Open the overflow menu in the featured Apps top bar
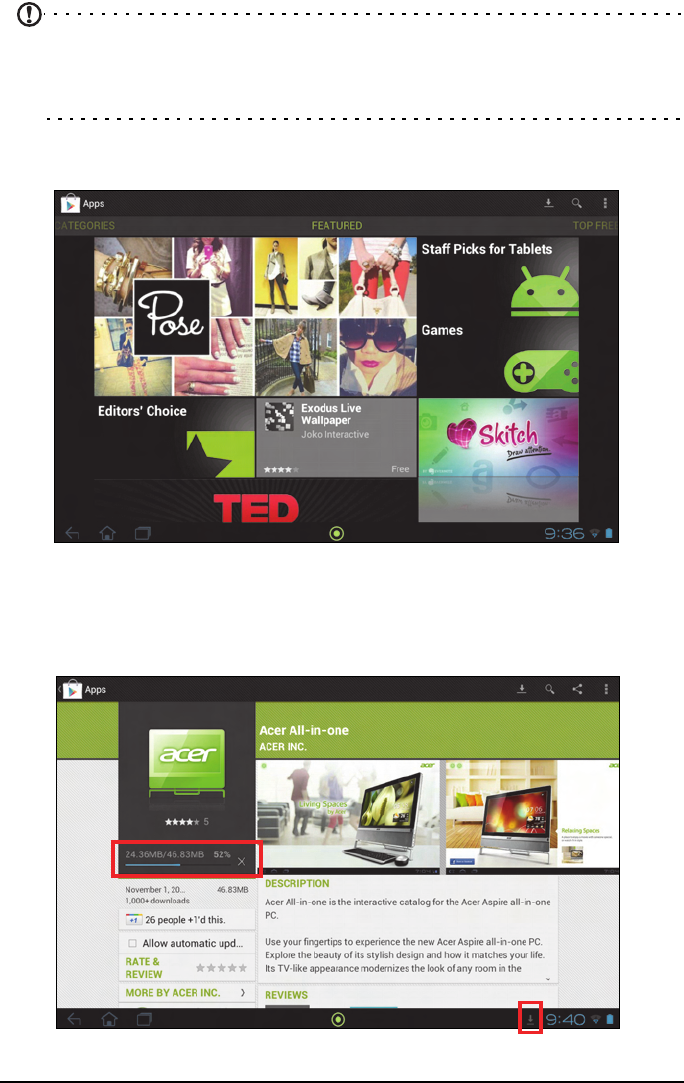Screen dimensions: 684x1083 click(605, 203)
